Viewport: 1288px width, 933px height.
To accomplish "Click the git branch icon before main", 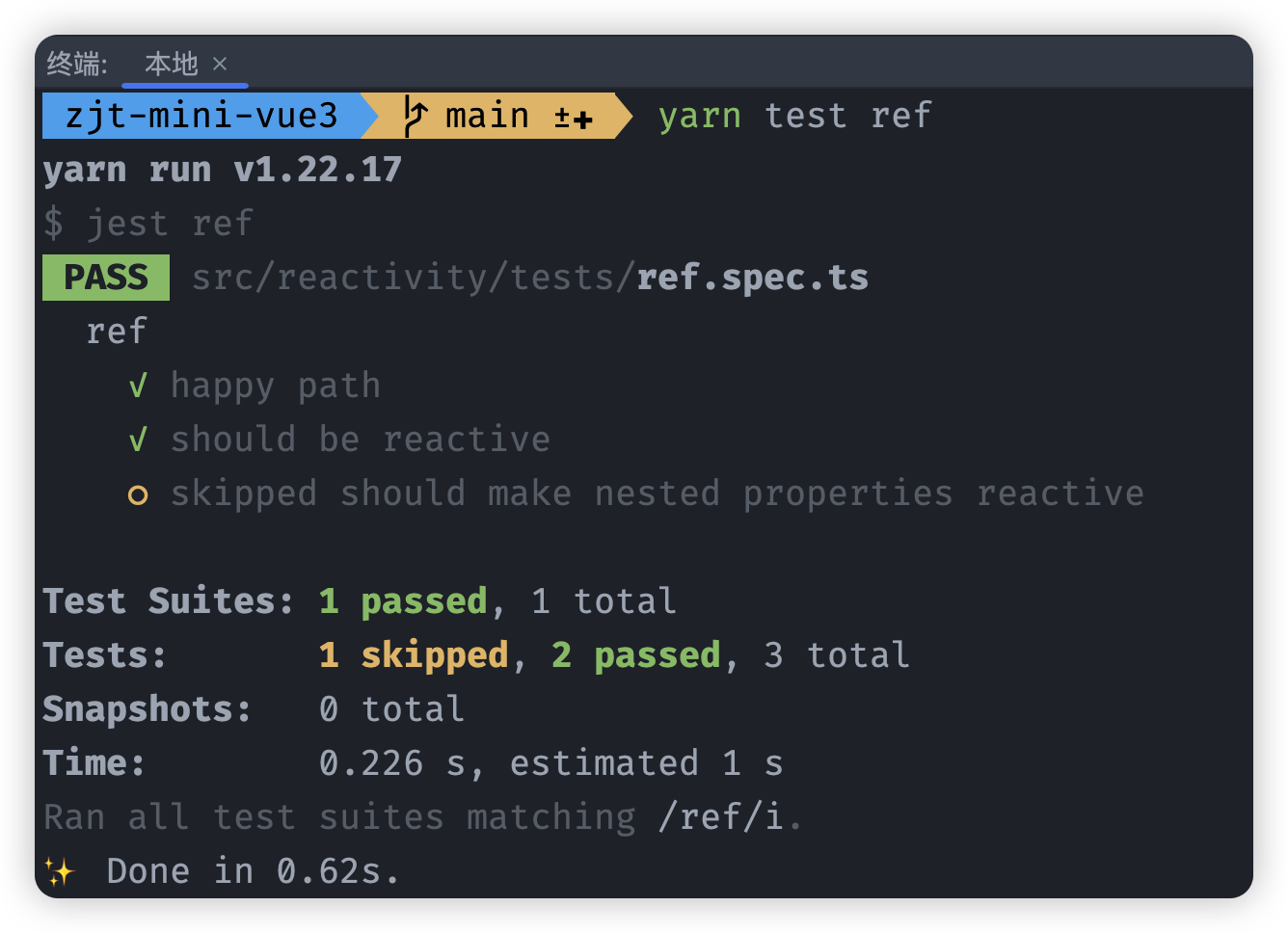I will coord(415,117).
